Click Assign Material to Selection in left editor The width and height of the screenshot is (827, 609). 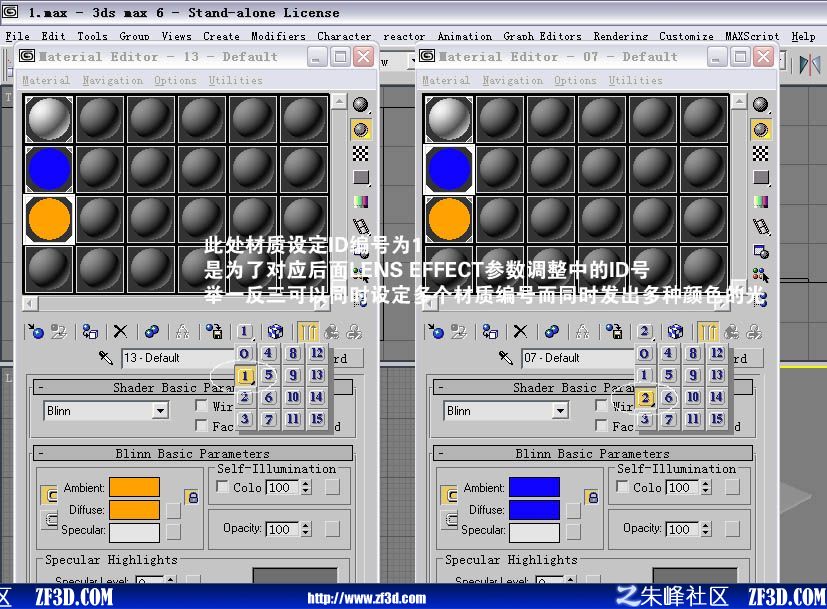(x=90, y=332)
